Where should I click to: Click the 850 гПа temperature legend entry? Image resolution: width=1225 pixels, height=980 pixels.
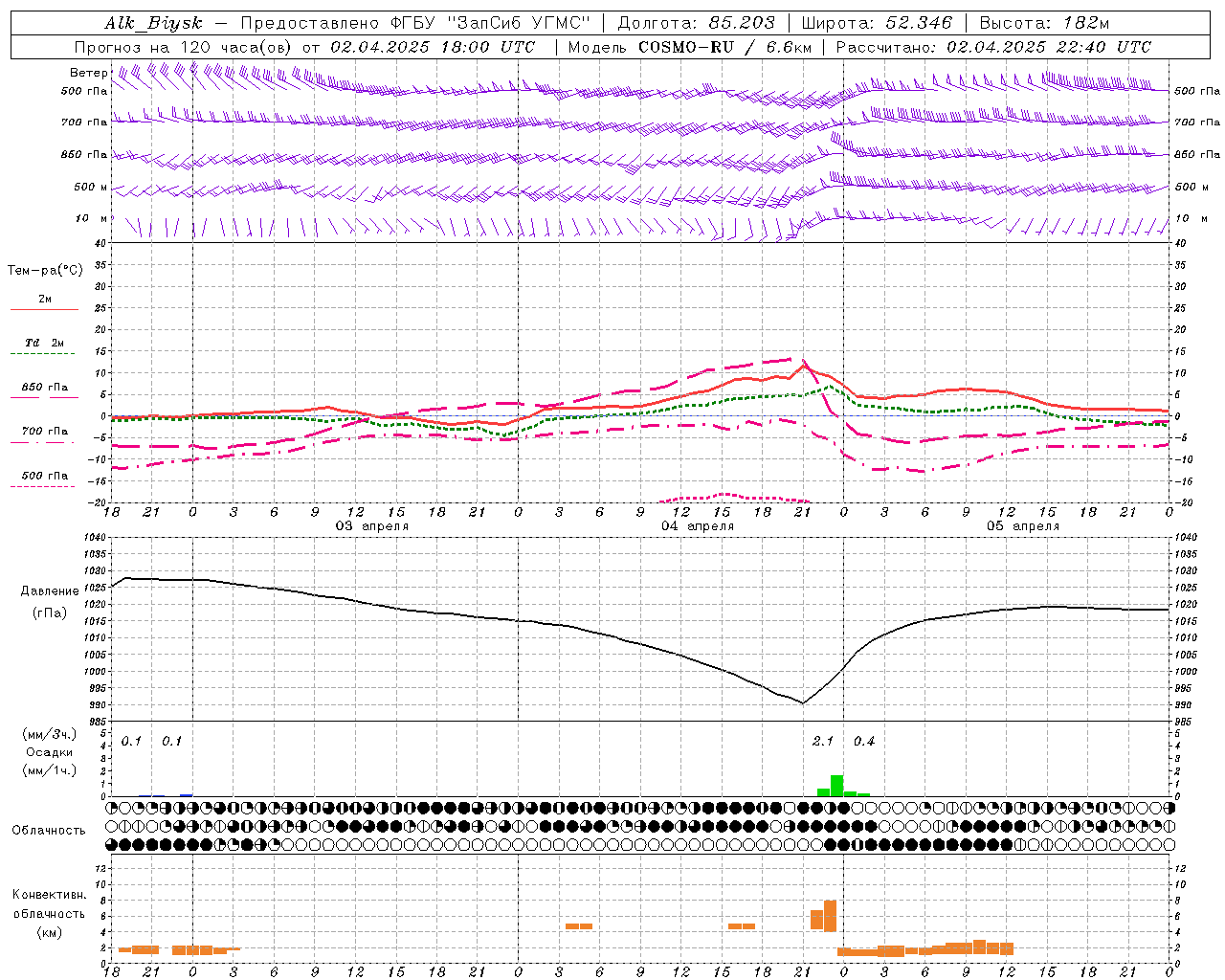(44, 388)
